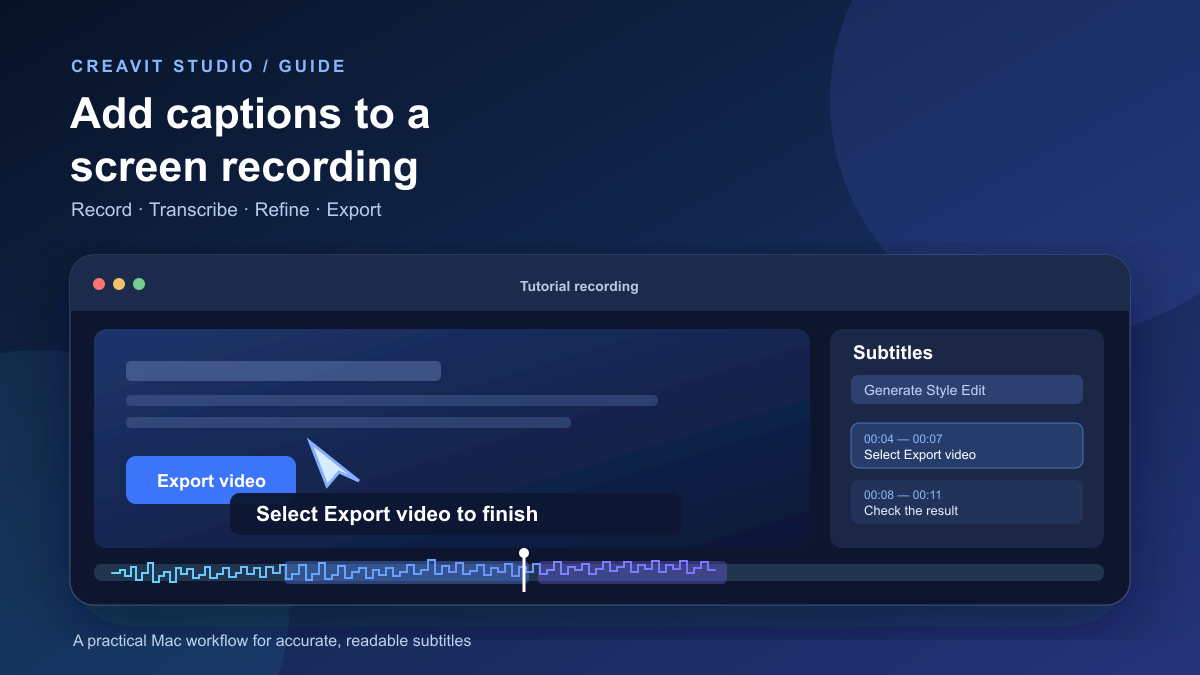The height and width of the screenshot is (675, 1200).
Task: Click the timeline playhead marker
Action: 524,570
